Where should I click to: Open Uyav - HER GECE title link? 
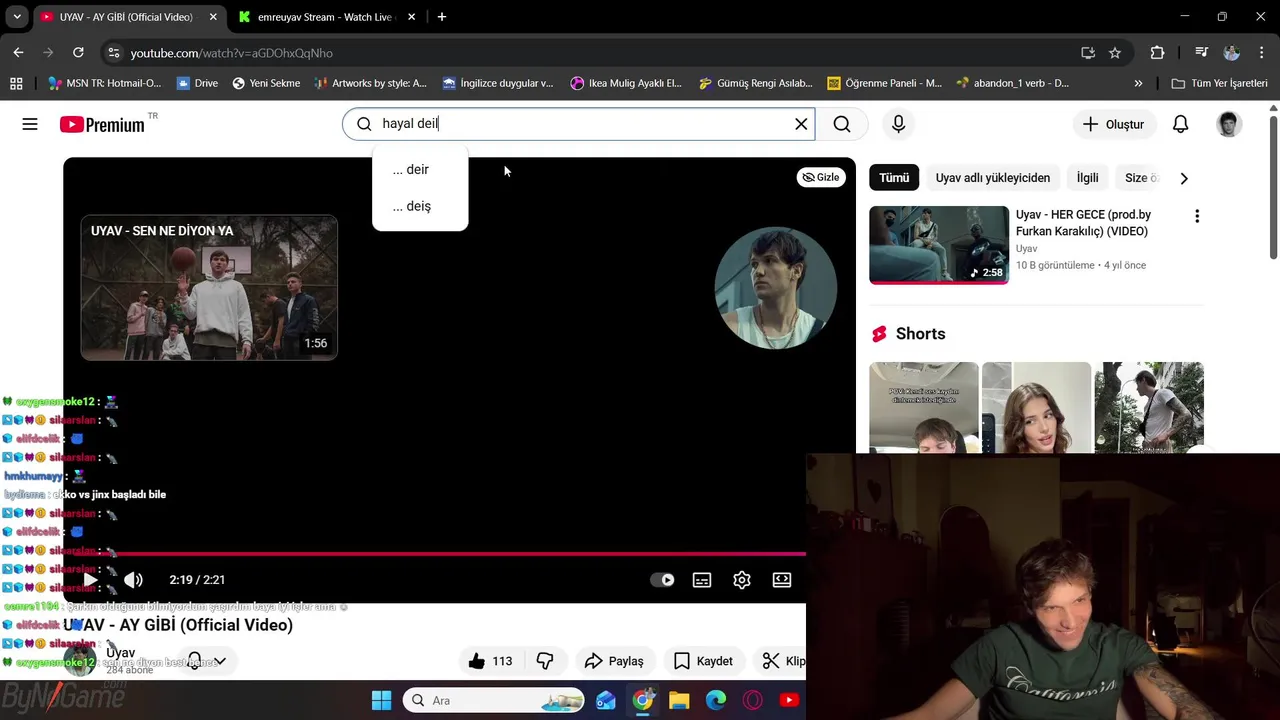click(x=1083, y=223)
